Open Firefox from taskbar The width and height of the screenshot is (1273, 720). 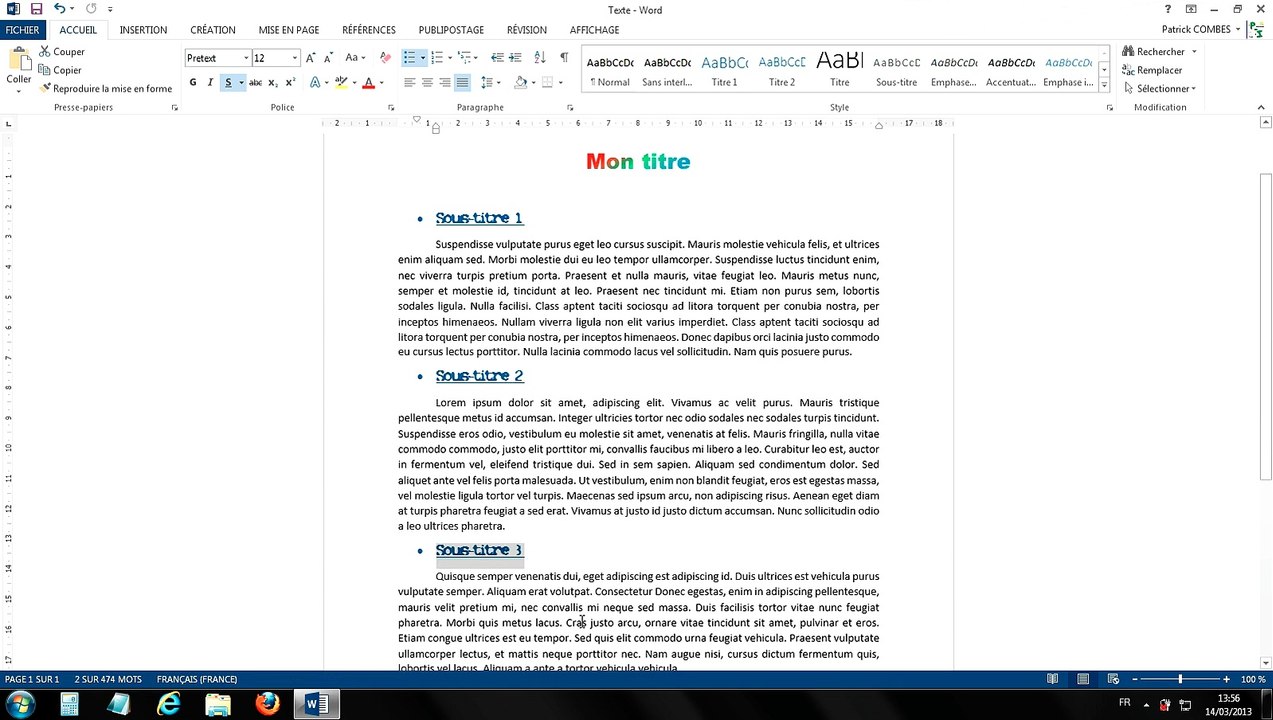tap(267, 704)
